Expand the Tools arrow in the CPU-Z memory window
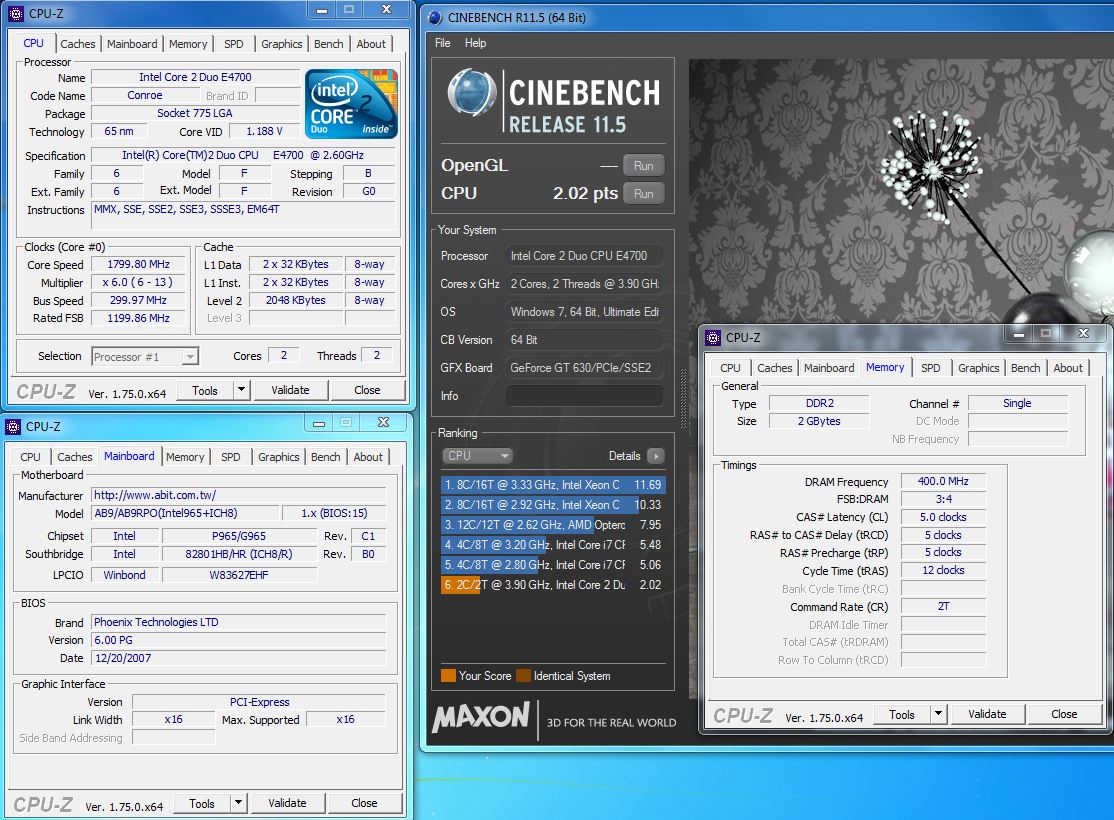Image resolution: width=1114 pixels, height=820 pixels. (939, 713)
